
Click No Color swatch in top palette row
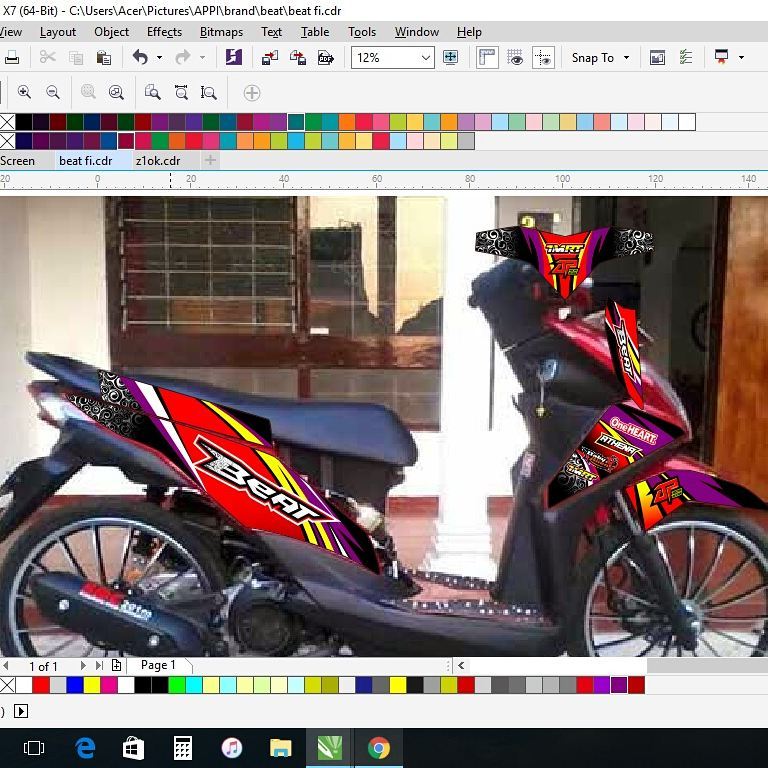point(7,122)
